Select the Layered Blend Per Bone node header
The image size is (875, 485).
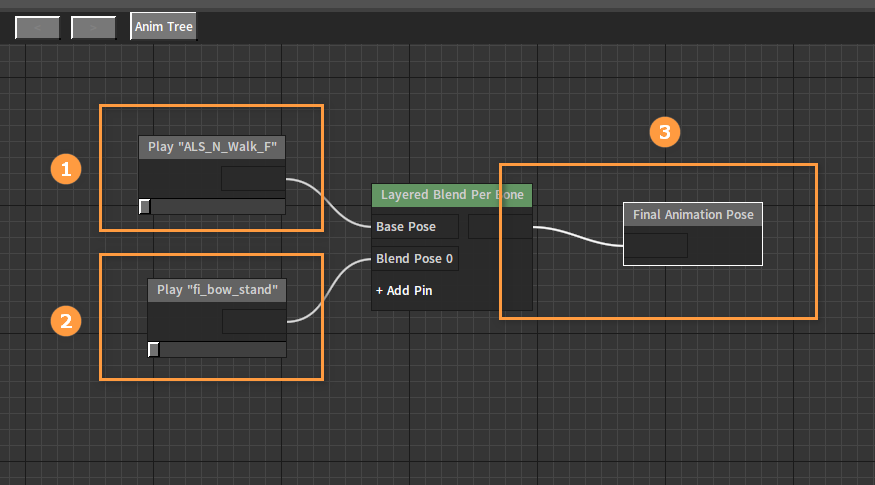[x=451, y=195]
